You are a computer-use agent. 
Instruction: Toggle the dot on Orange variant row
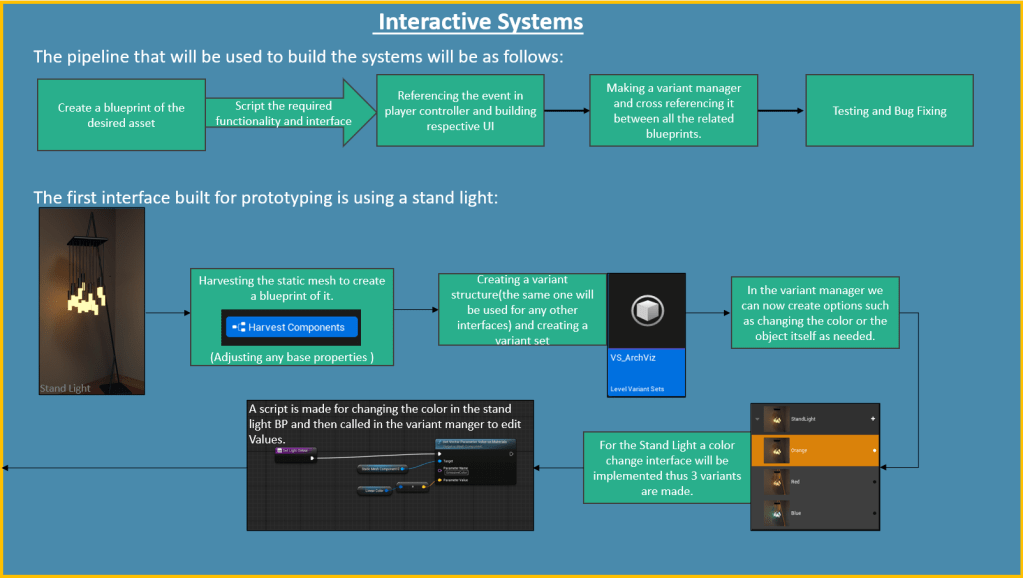click(x=873, y=450)
